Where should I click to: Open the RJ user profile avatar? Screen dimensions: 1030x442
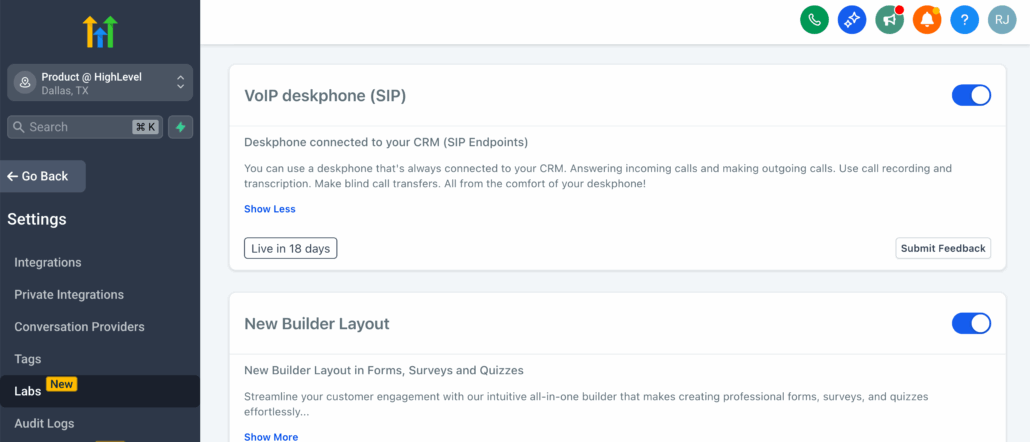click(x=1002, y=19)
